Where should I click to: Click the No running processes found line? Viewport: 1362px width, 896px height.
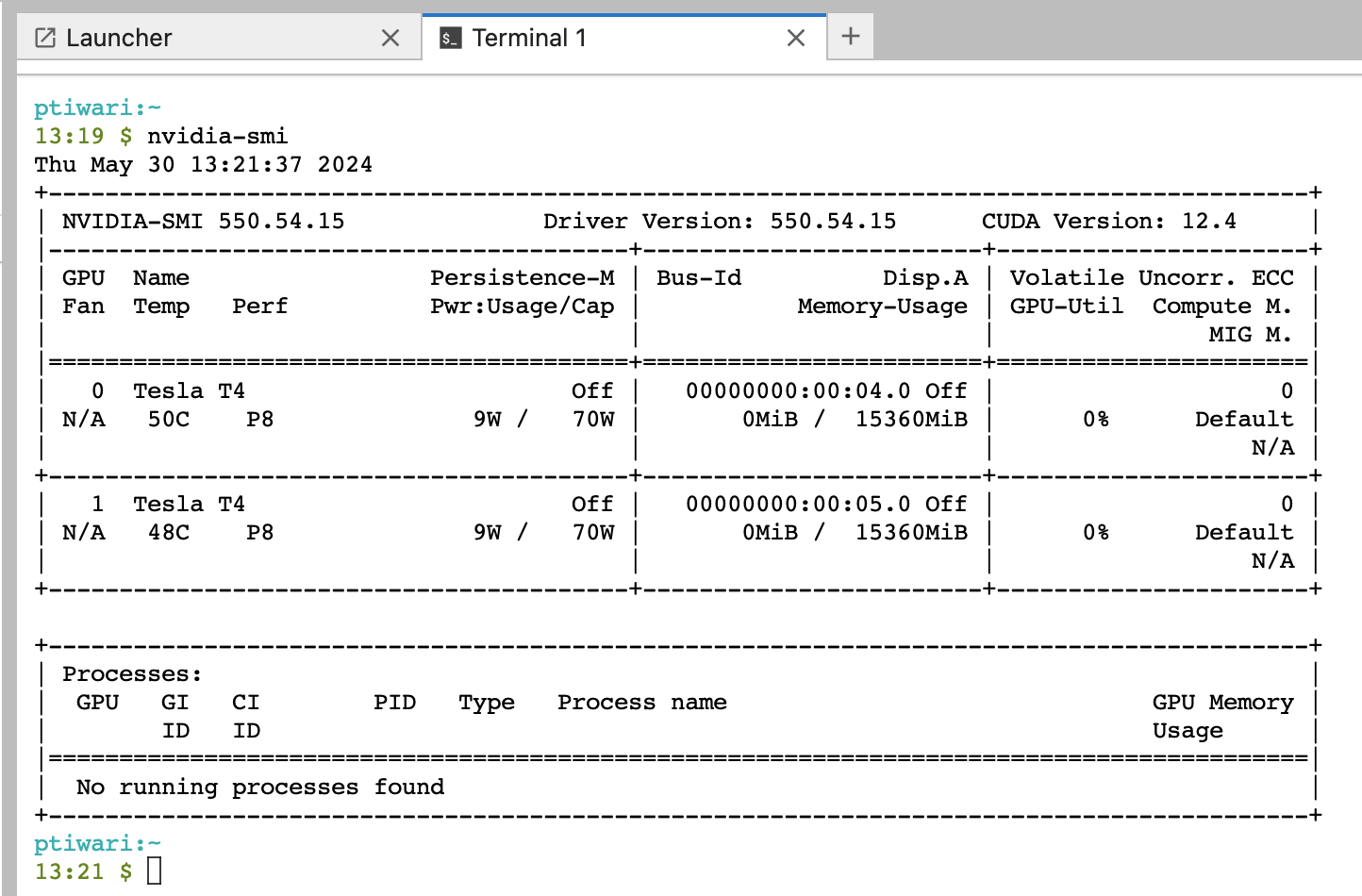click(x=260, y=786)
